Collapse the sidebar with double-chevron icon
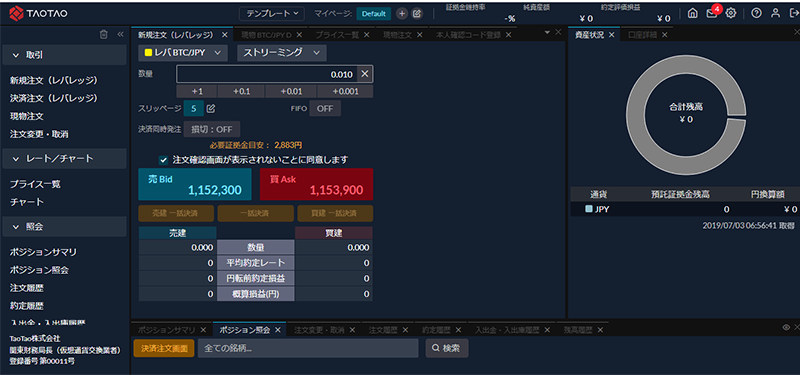800x375 pixels. pos(120,34)
